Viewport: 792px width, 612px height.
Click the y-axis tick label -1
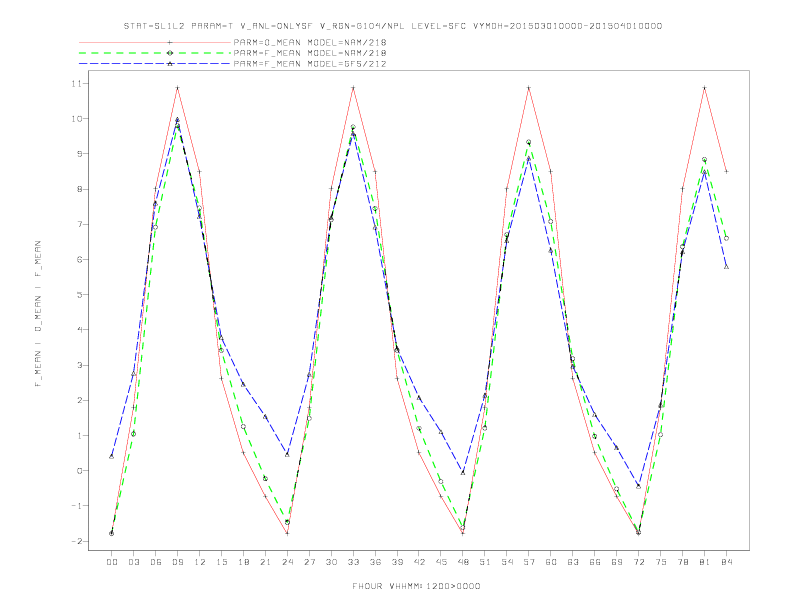(76, 506)
